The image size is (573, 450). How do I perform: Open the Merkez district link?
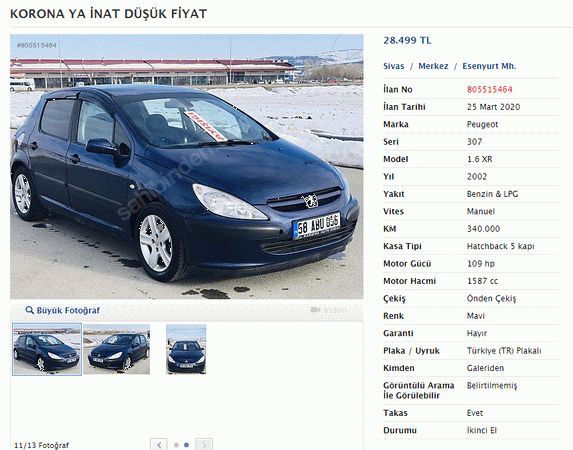click(x=433, y=66)
